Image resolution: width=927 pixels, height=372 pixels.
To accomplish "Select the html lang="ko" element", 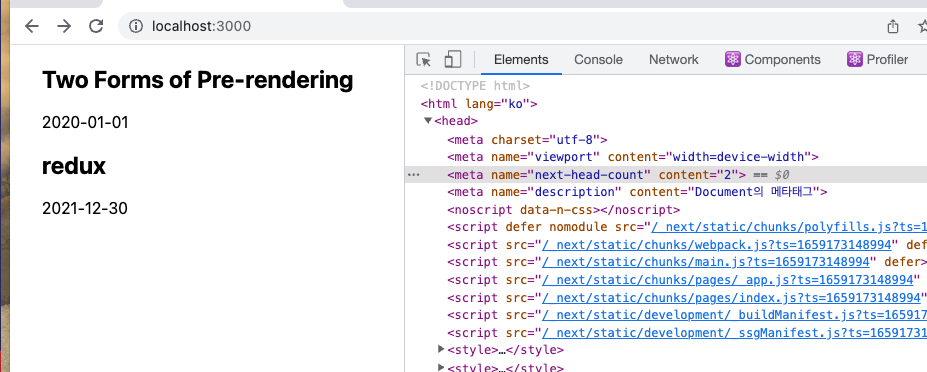I will point(479,104).
